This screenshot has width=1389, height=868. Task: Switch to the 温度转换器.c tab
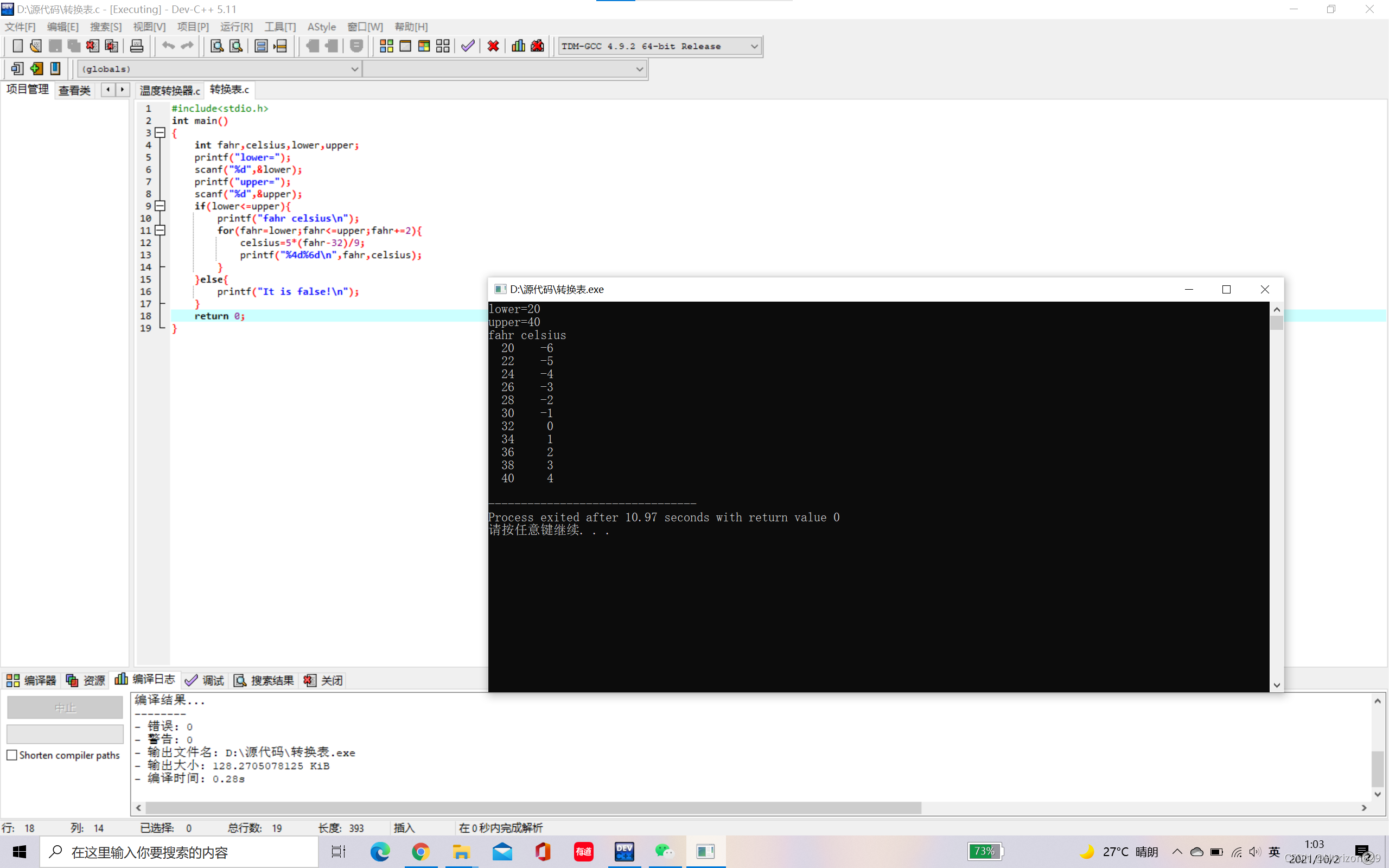point(170,91)
